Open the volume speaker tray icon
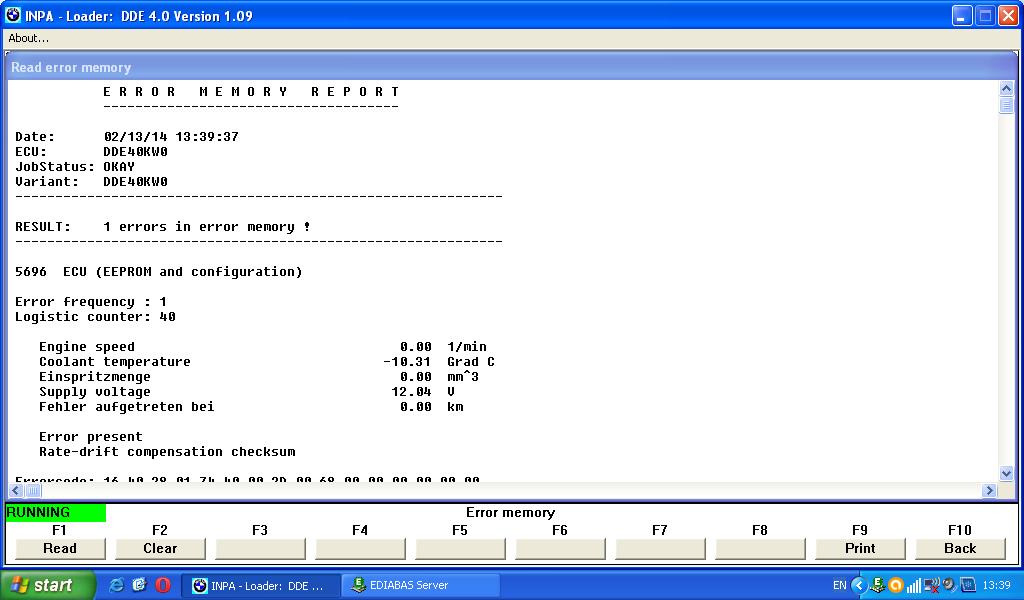The image size is (1024, 600). 949,585
